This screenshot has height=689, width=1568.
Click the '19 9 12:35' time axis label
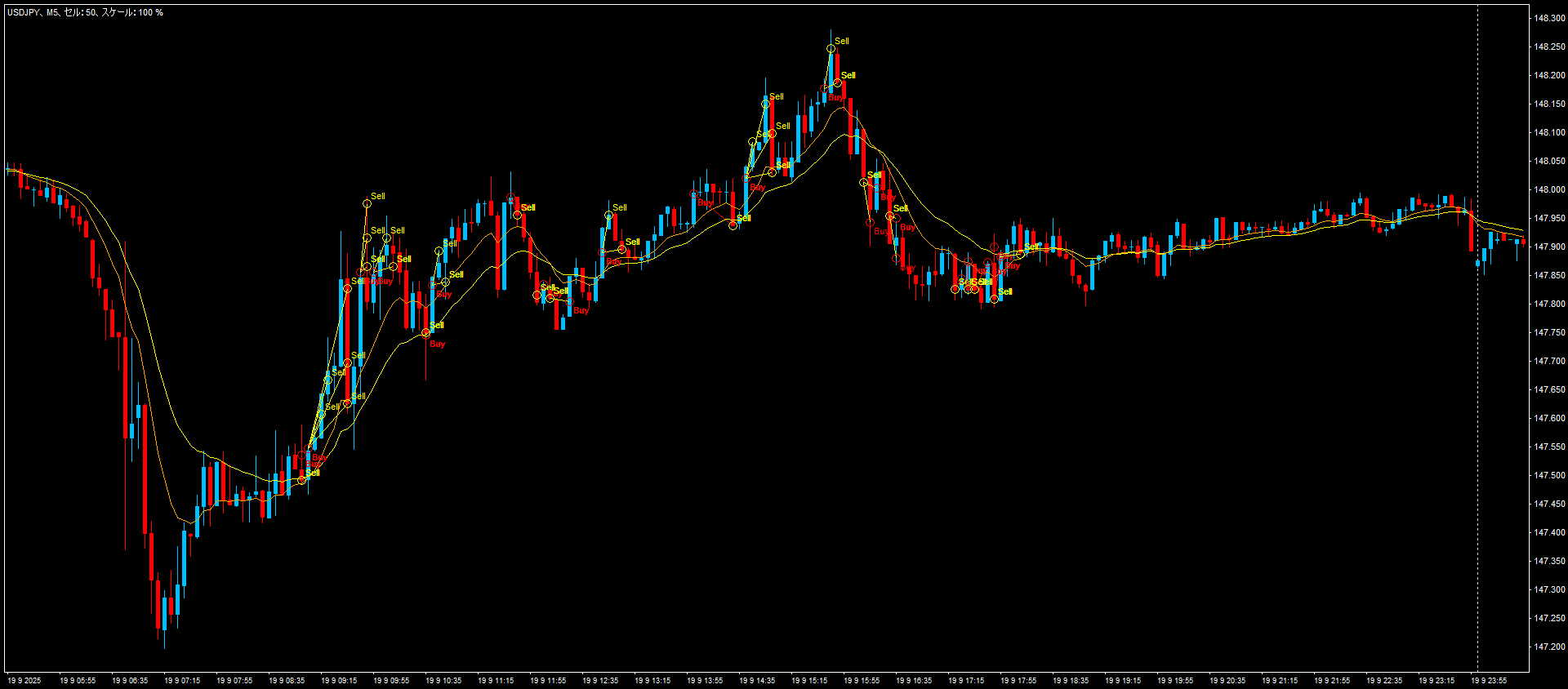click(600, 680)
